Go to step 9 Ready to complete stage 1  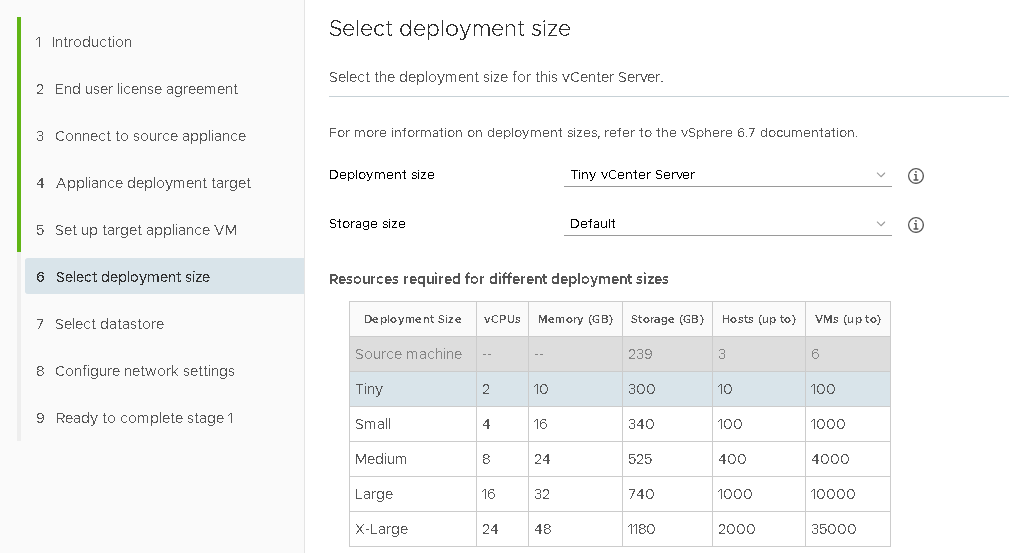(x=144, y=418)
